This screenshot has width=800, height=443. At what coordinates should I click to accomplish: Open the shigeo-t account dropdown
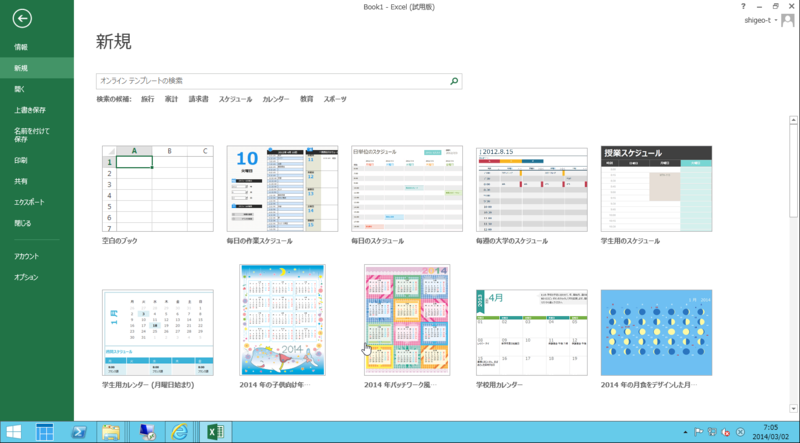761,20
